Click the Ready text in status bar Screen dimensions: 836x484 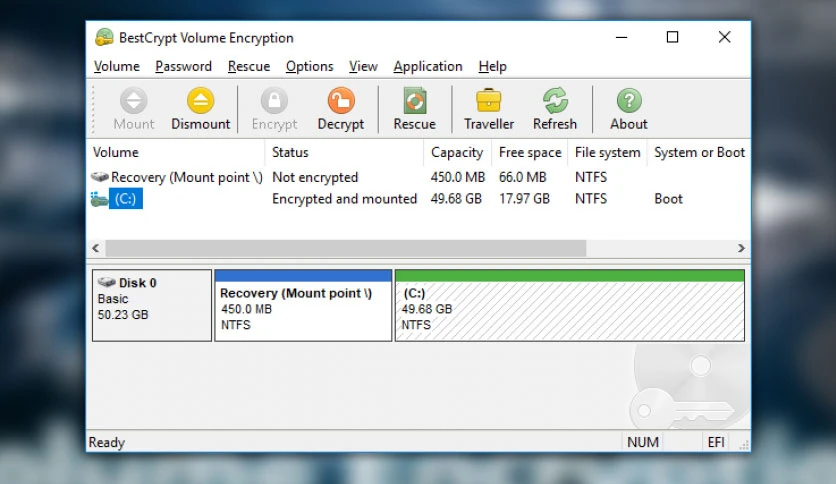point(107,442)
